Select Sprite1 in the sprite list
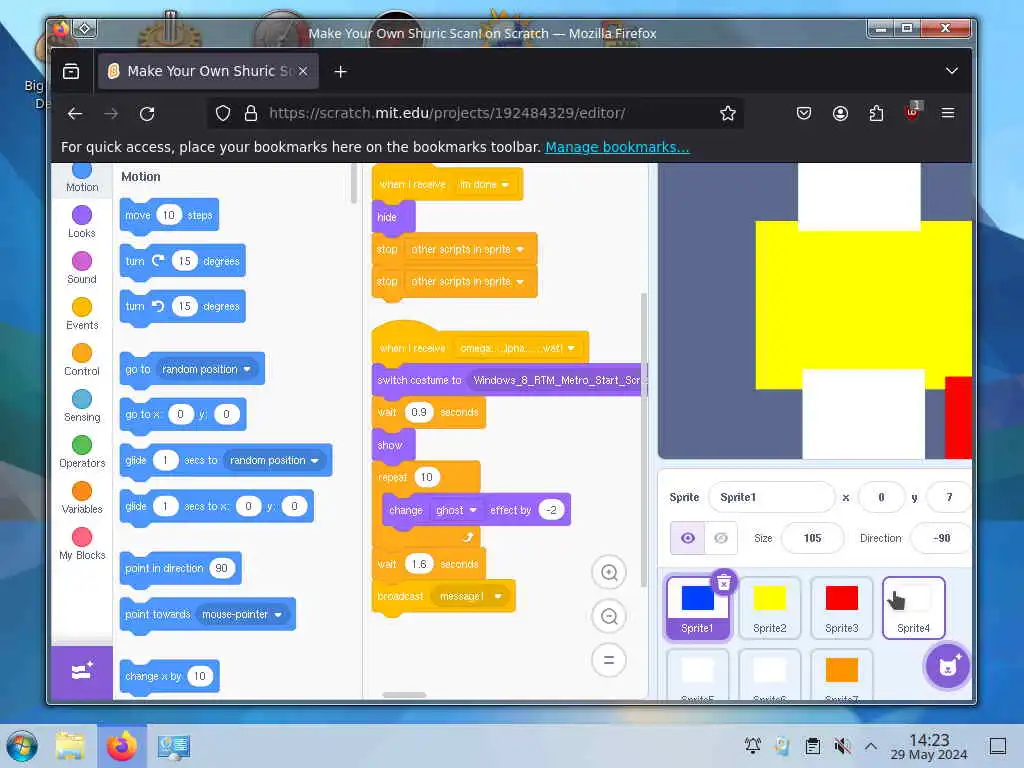This screenshot has width=1024, height=768. [697, 607]
